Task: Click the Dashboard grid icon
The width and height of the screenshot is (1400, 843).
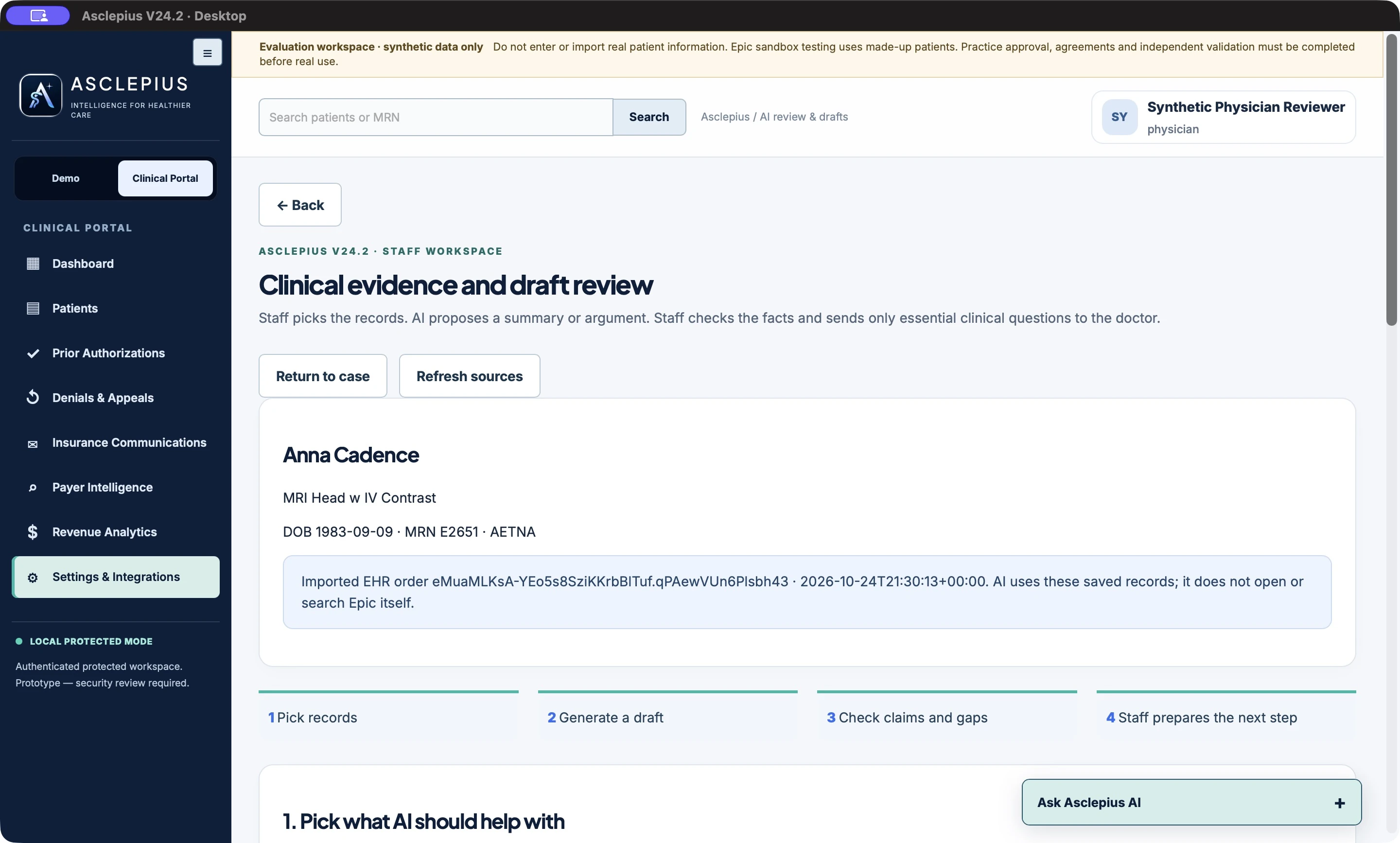Action: point(33,263)
